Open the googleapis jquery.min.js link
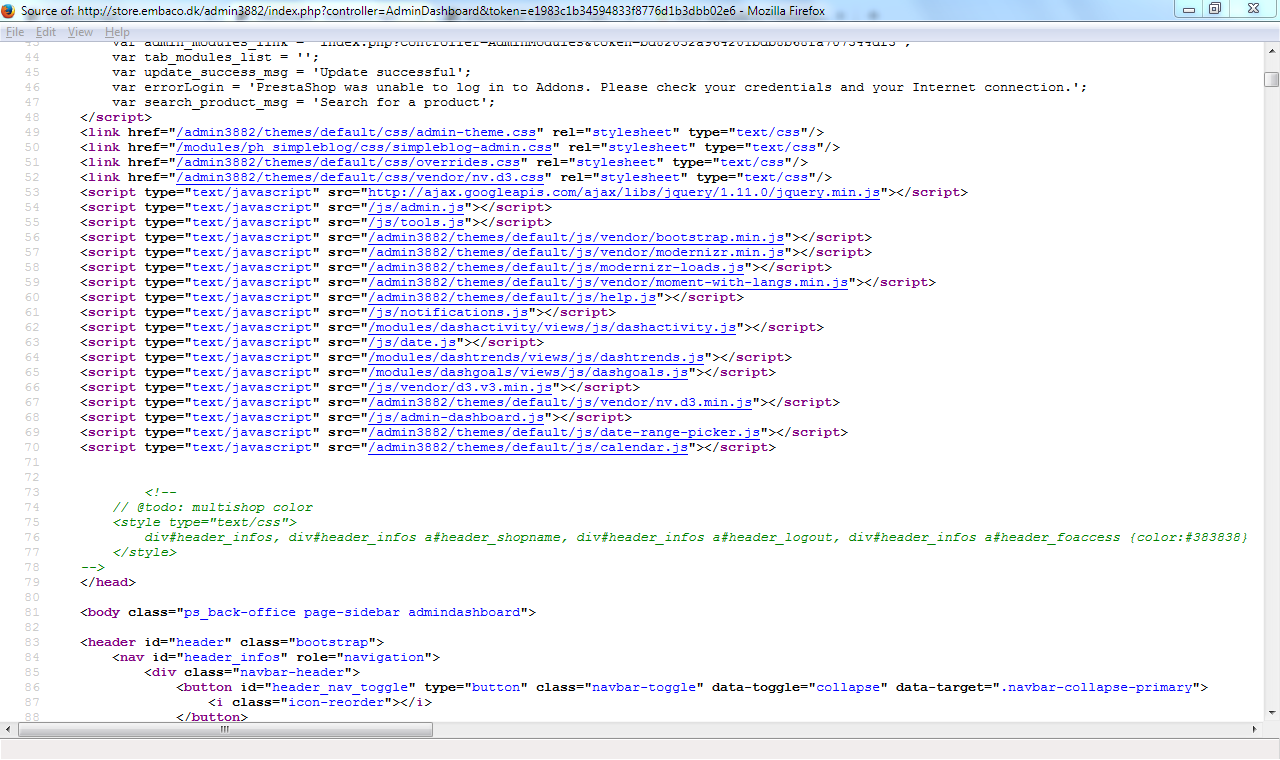This screenshot has height=760, width=1280. [x=624, y=192]
